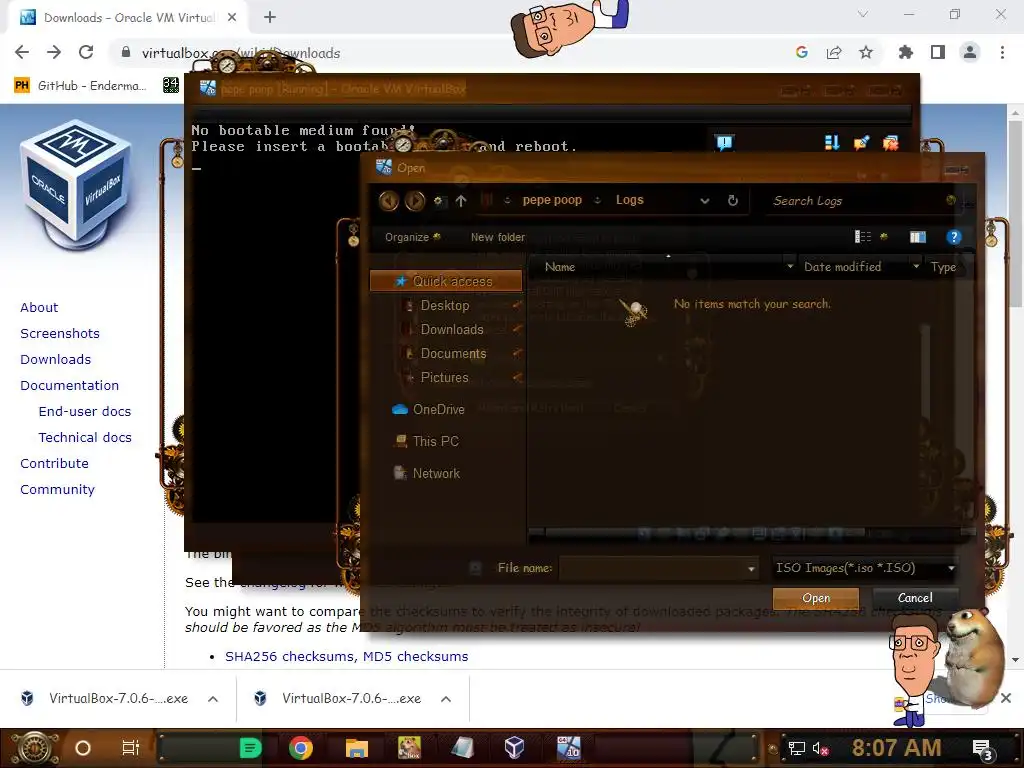Open VirtualBox cube icon on taskbar
This screenshot has height=768, width=1024.
(x=514, y=747)
